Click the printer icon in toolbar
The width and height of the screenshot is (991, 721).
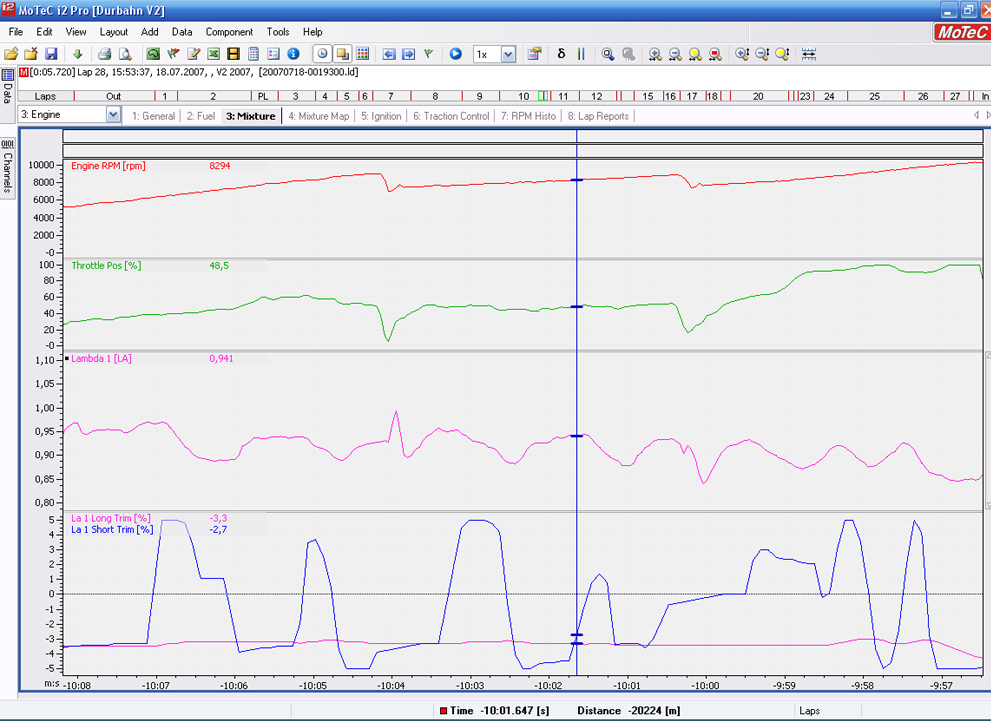pos(105,54)
